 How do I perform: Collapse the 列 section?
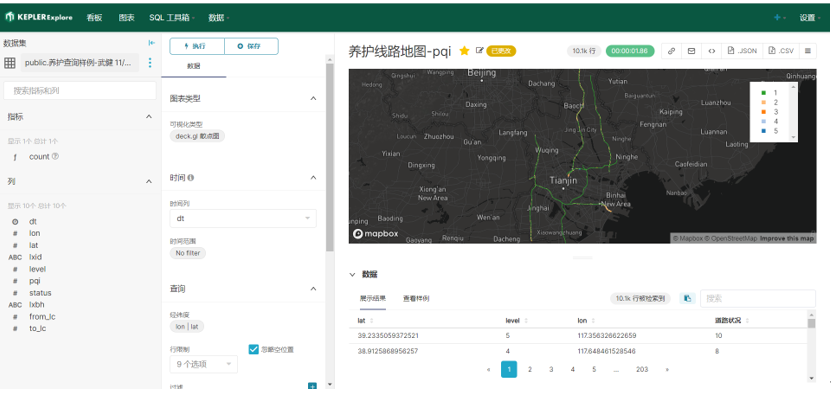pos(149,181)
